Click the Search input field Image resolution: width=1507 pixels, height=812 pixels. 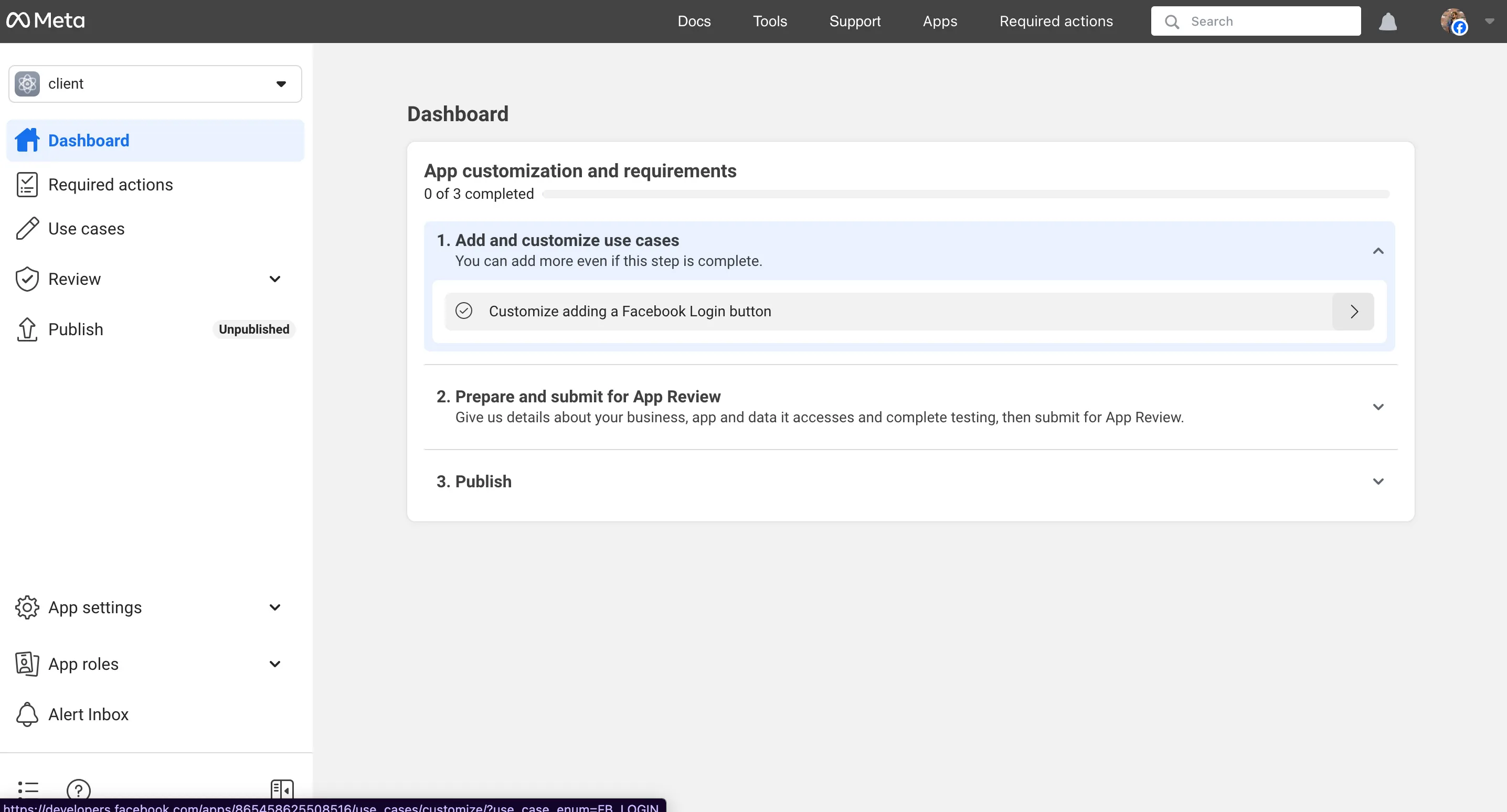[x=1256, y=21]
